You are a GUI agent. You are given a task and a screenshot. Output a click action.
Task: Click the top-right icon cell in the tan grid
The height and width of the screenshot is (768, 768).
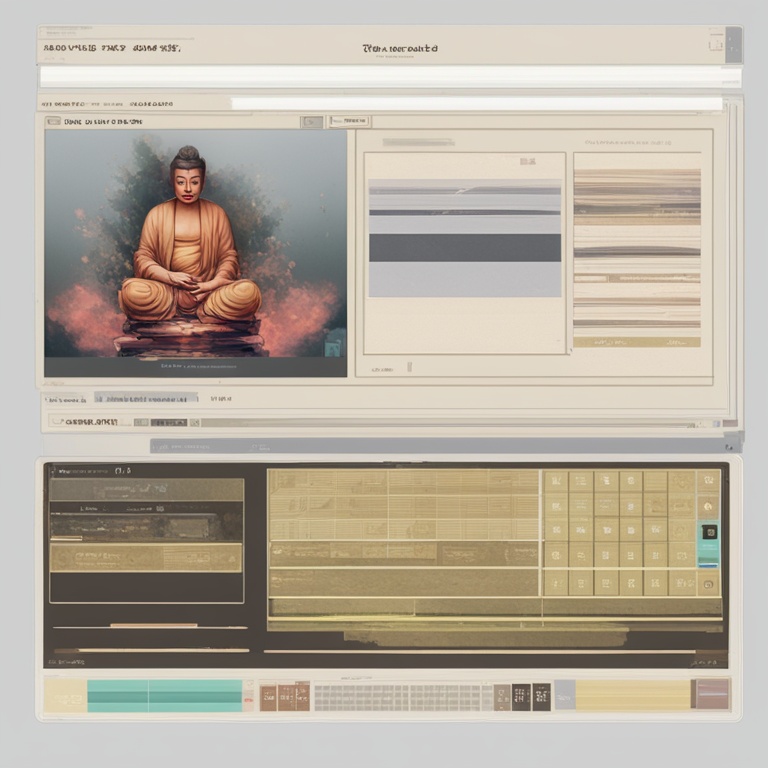click(708, 481)
